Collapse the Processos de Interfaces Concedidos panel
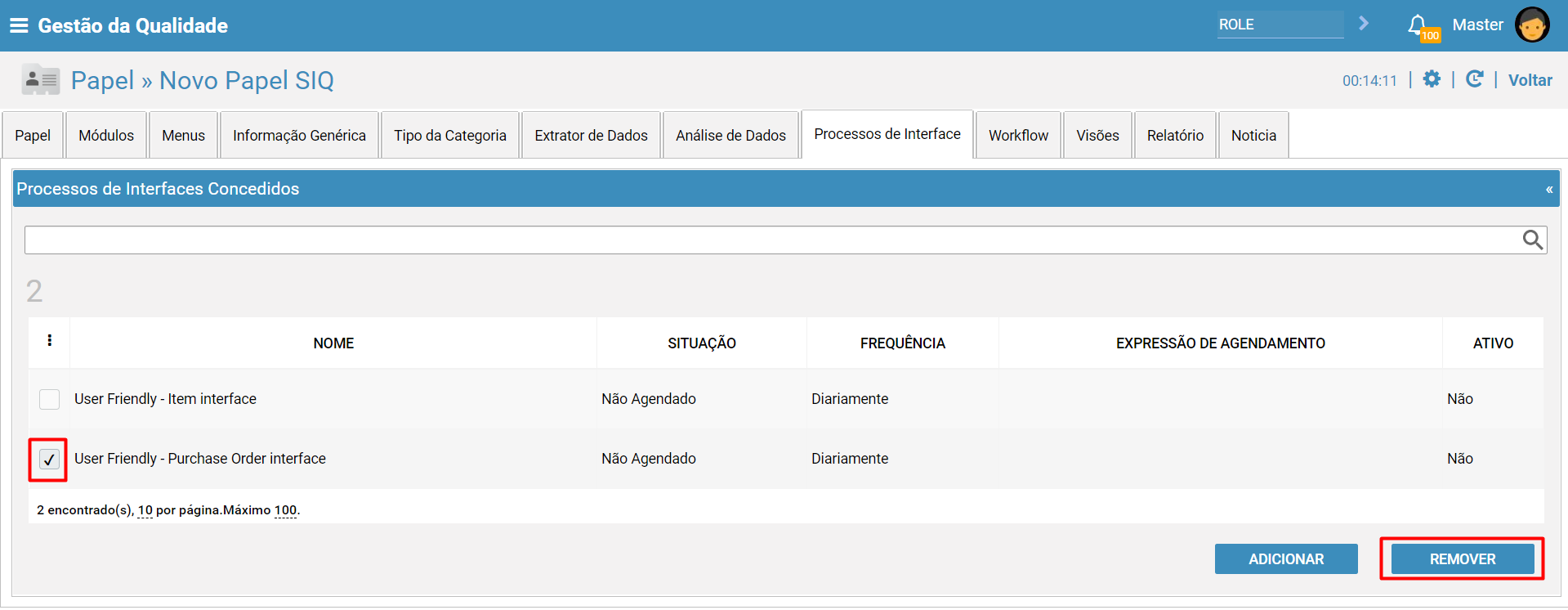The height and width of the screenshot is (610, 1568). tap(1548, 189)
